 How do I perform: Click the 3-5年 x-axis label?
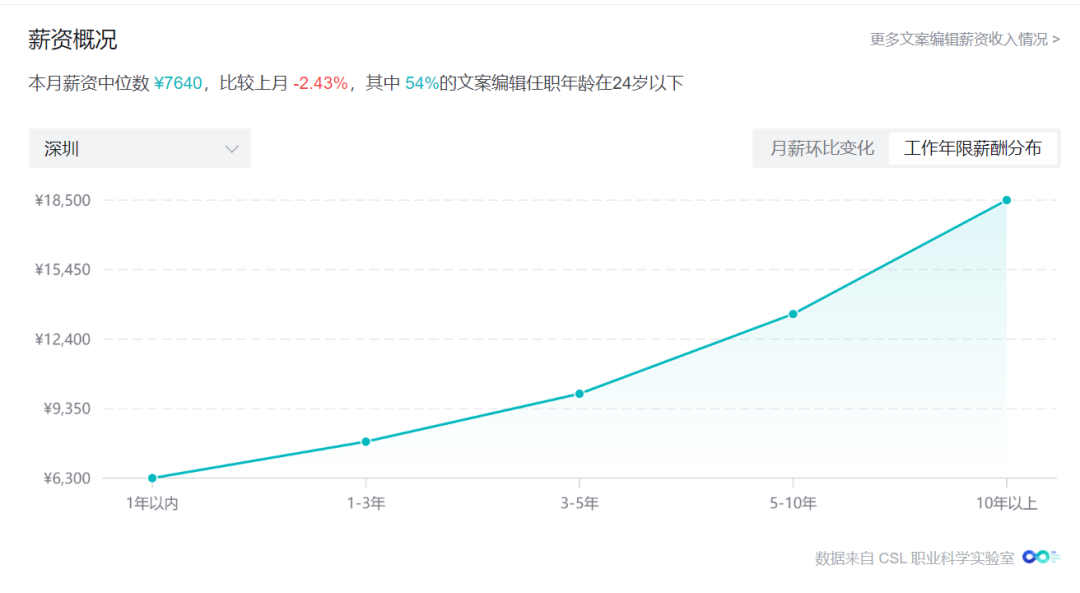(579, 504)
